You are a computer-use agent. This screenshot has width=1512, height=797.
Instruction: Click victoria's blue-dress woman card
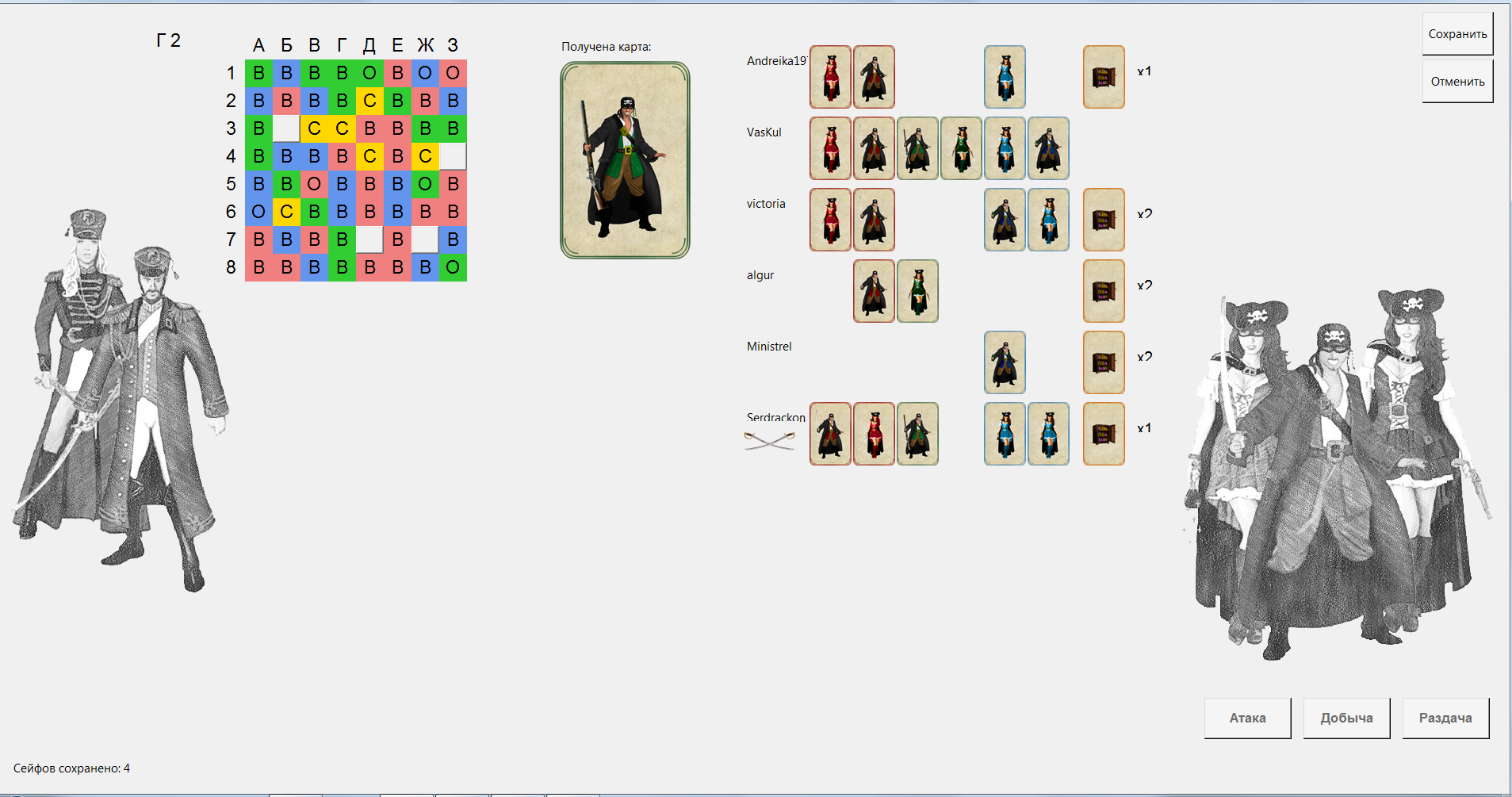1048,220
